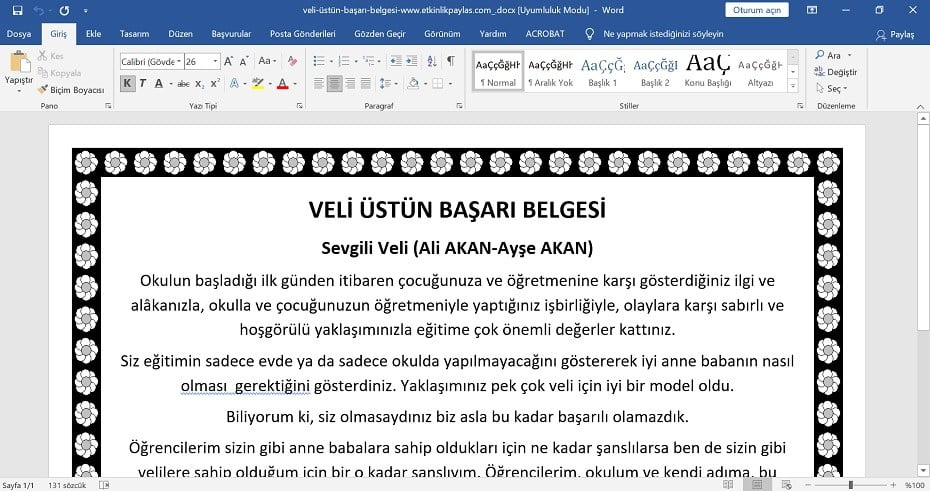Toggle italic with the T button
The height and width of the screenshot is (491, 930).
pos(142,84)
